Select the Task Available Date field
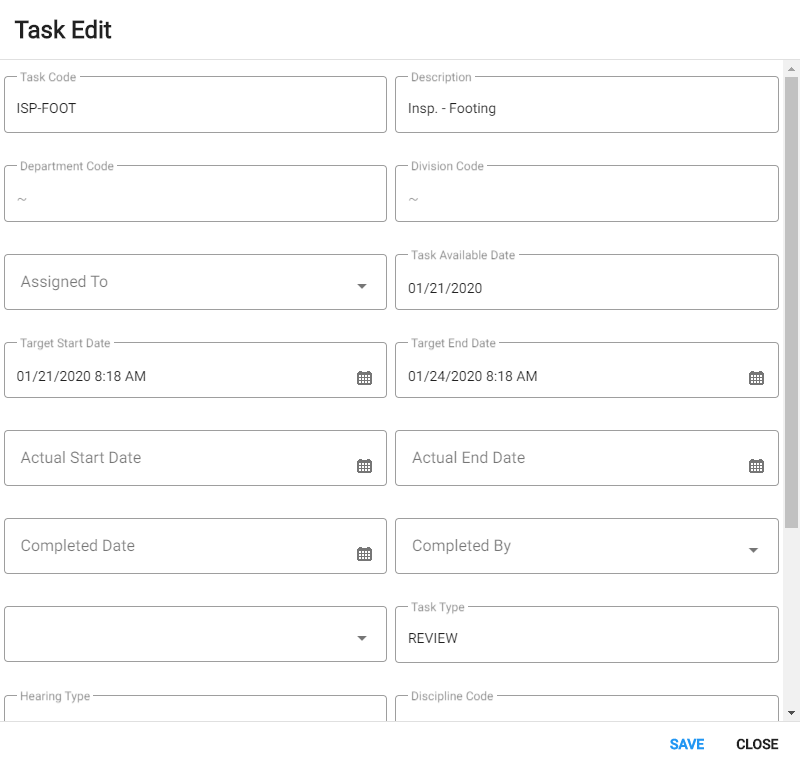 [587, 282]
